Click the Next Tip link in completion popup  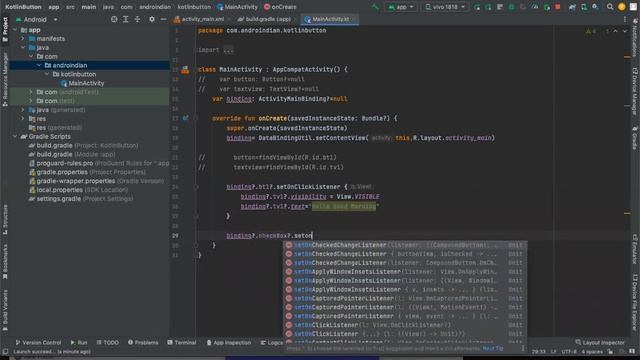coord(493,349)
